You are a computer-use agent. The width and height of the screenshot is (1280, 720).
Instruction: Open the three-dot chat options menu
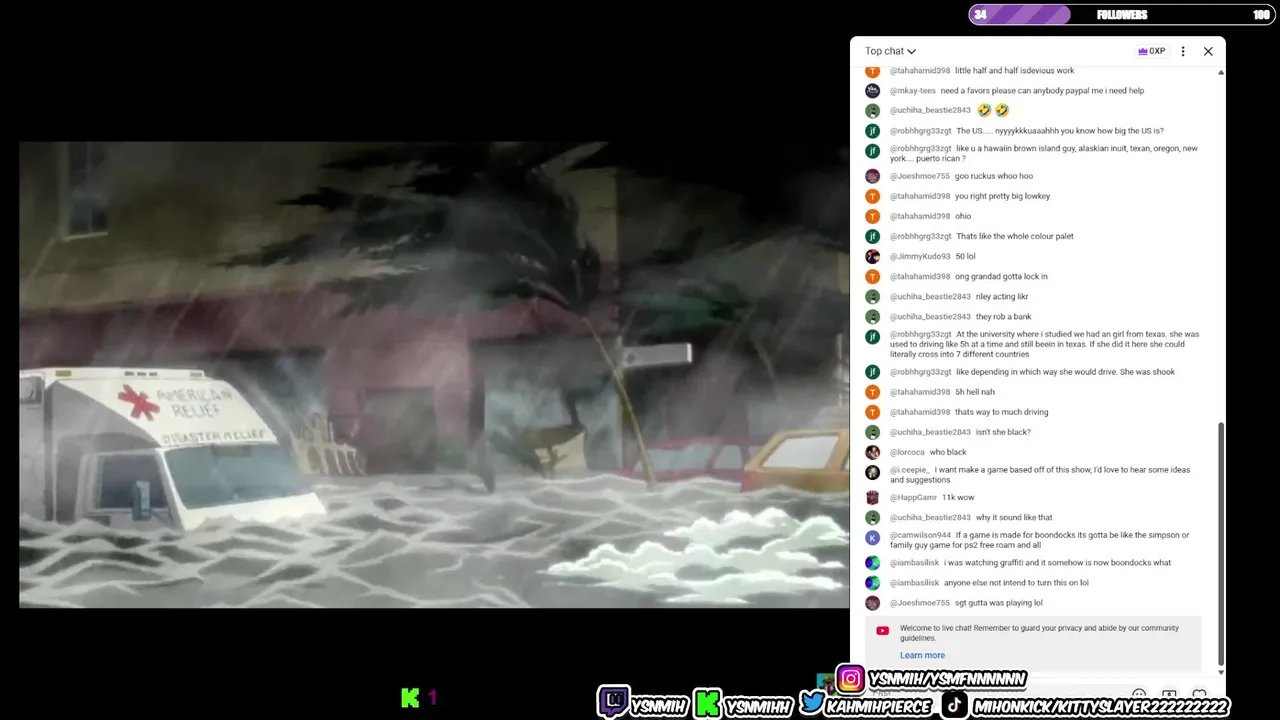click(1183, 51)
